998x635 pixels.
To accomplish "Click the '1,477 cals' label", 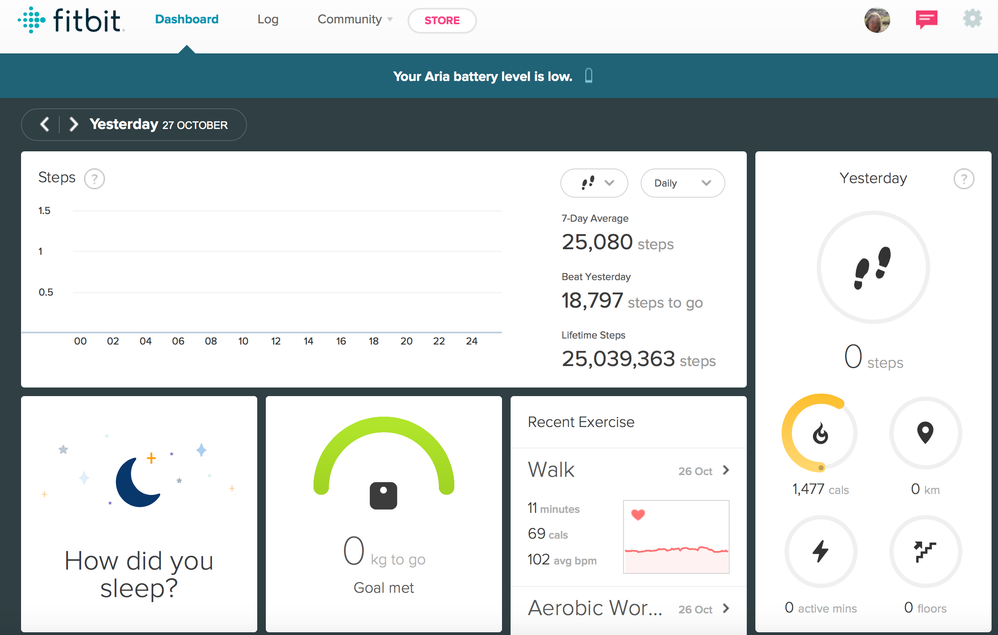I will click(x=820, y=489).
